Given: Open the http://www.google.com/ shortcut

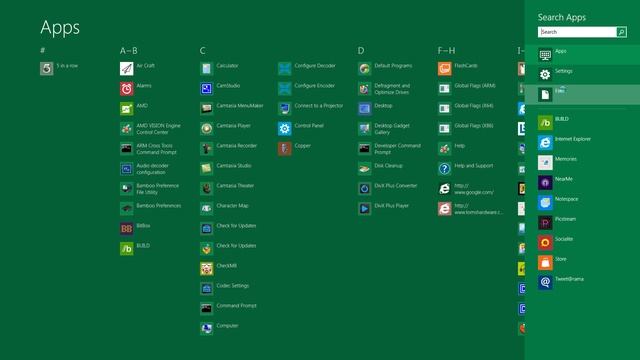Looking at the screenshot, I should click(x=466, y=189).
